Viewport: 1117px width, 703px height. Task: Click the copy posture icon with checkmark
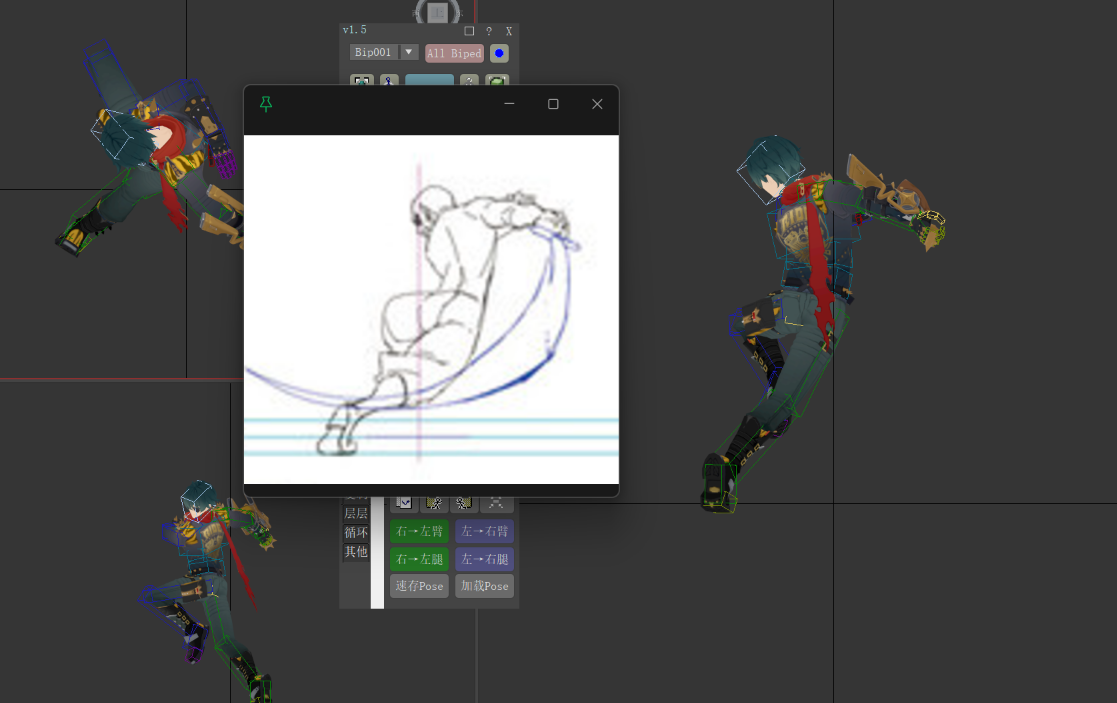click(404, 504)
